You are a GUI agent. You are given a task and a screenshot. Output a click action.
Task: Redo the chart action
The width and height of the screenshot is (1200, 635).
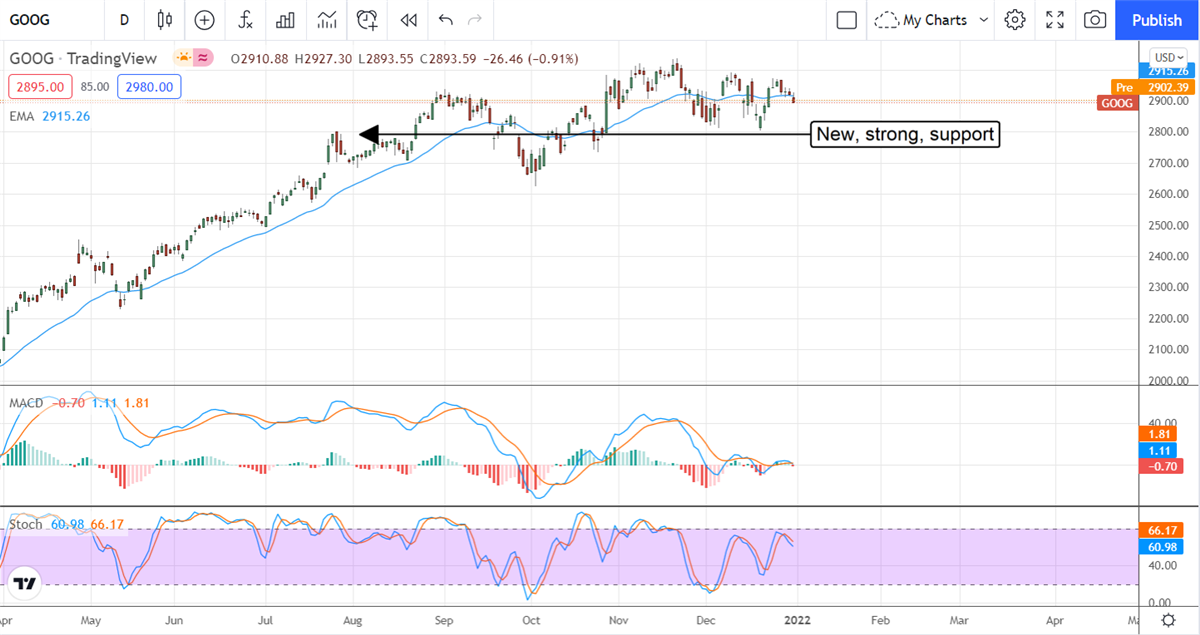[x=475, y=19]
